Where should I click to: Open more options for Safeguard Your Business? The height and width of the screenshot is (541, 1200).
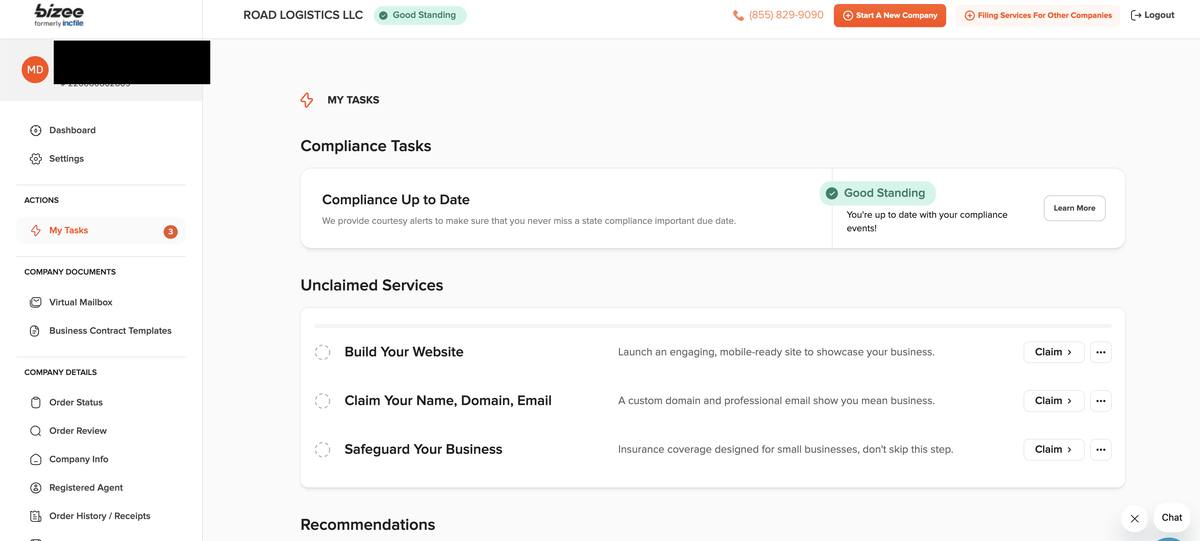coord(1100,450)
